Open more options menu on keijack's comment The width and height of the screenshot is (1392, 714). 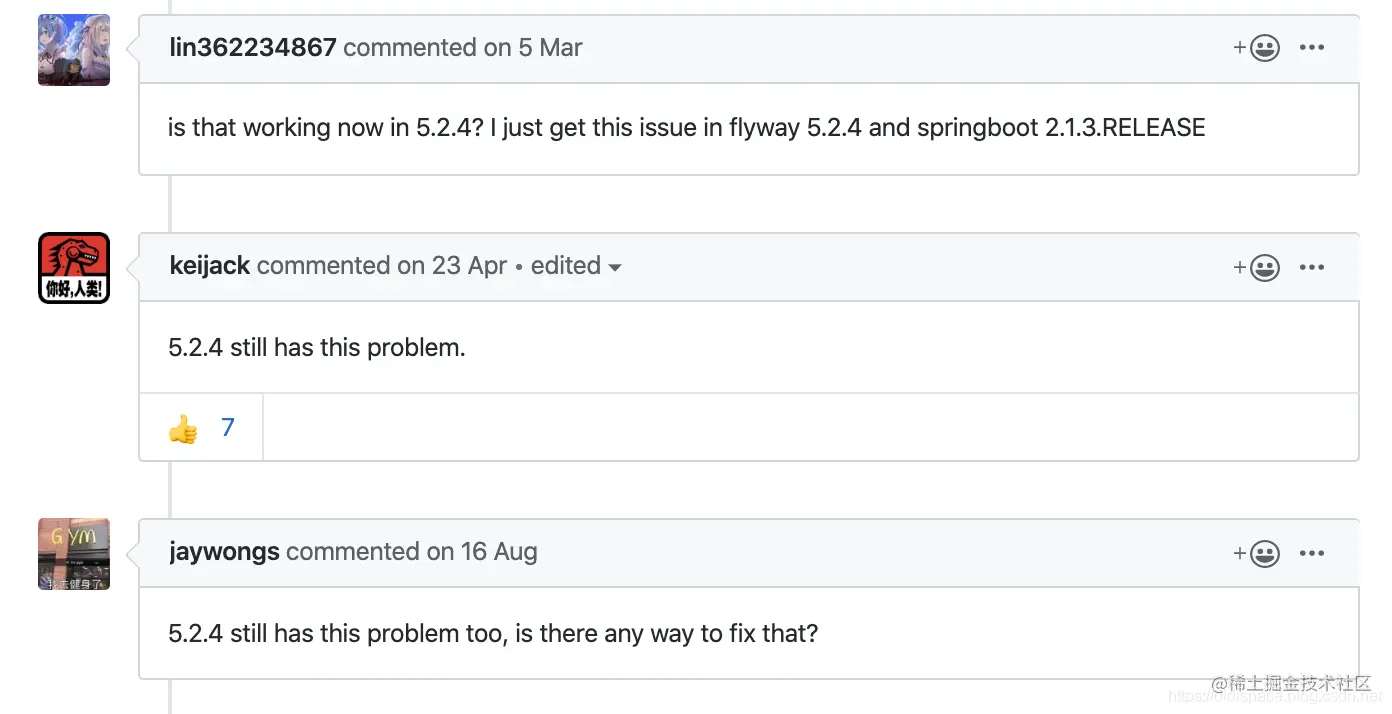pos(1312,267)
